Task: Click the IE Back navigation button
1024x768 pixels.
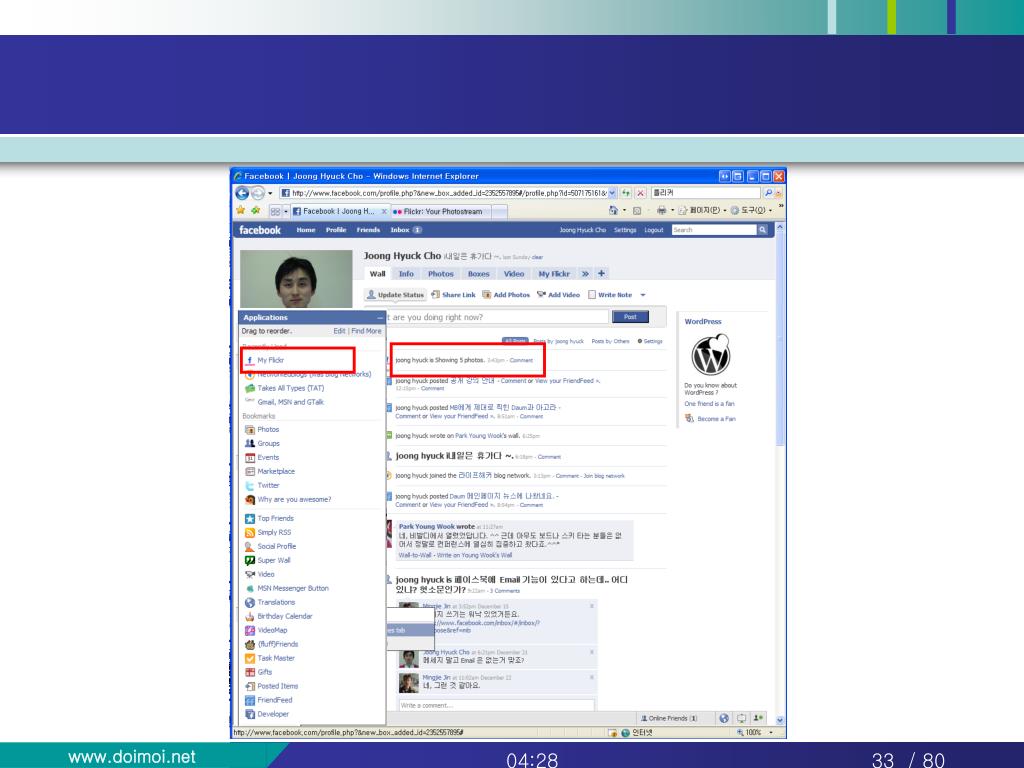Action: click(x=242, y=193)
